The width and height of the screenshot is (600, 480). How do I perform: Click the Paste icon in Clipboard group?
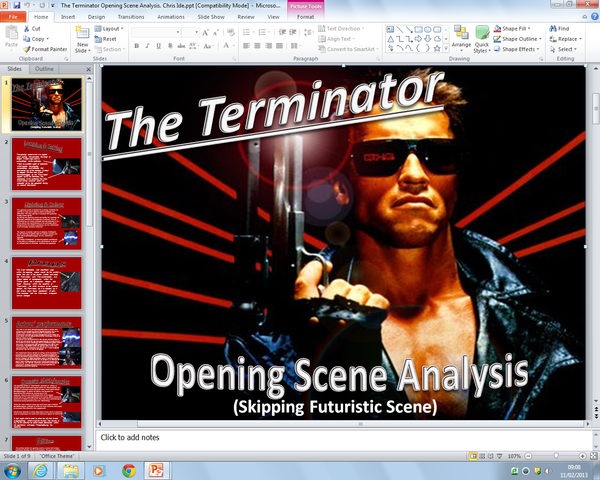tap(11, 33)
